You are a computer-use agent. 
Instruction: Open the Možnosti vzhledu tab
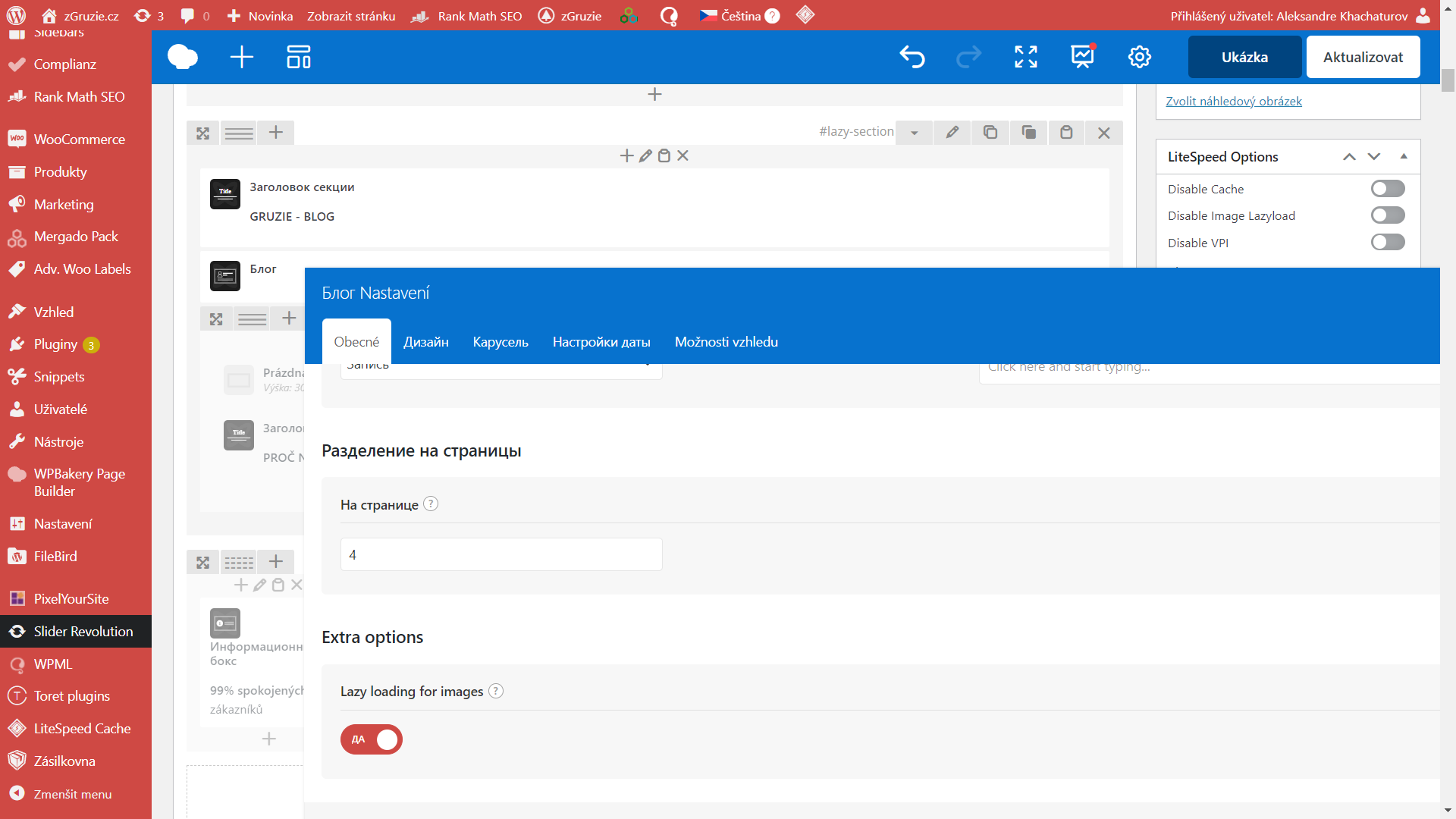pos(726,342)
